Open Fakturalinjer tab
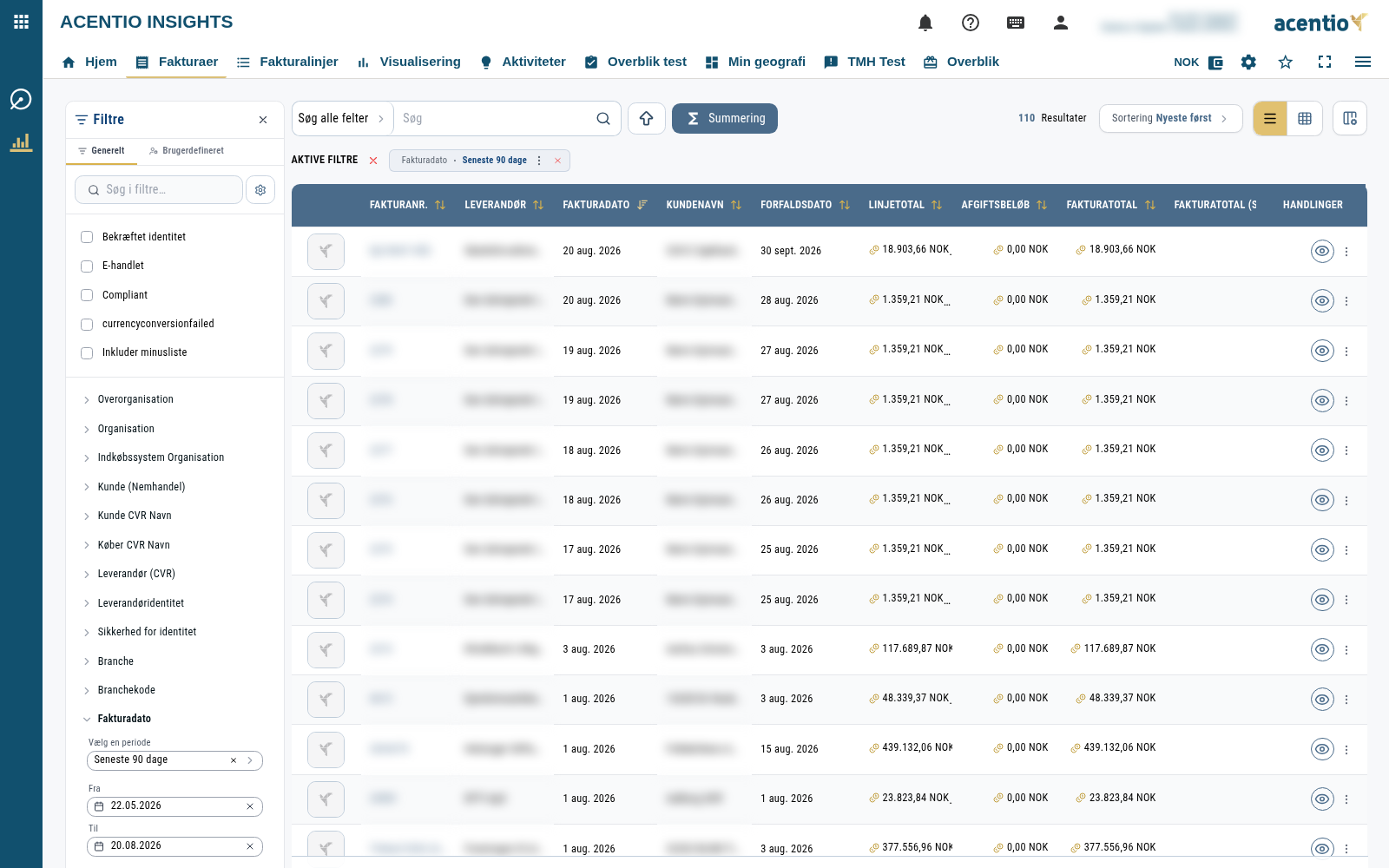 point(287,62)
